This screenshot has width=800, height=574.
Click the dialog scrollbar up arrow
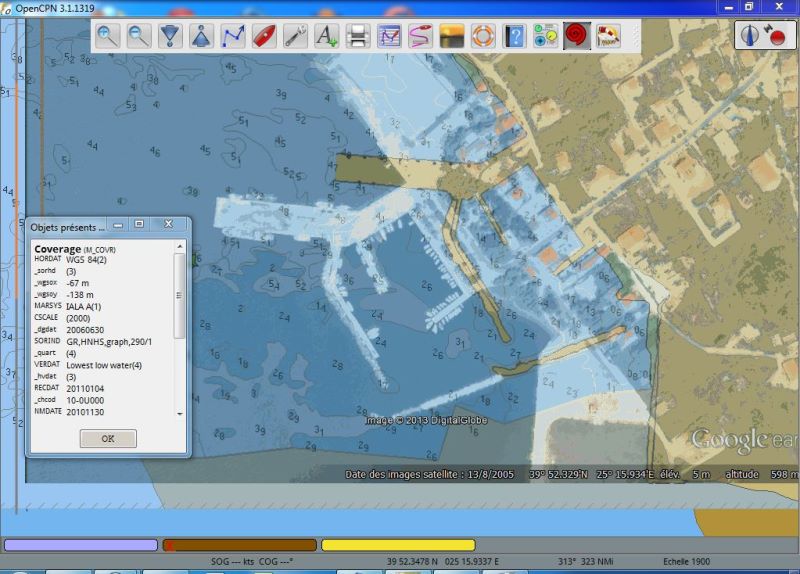click(180, 246)
